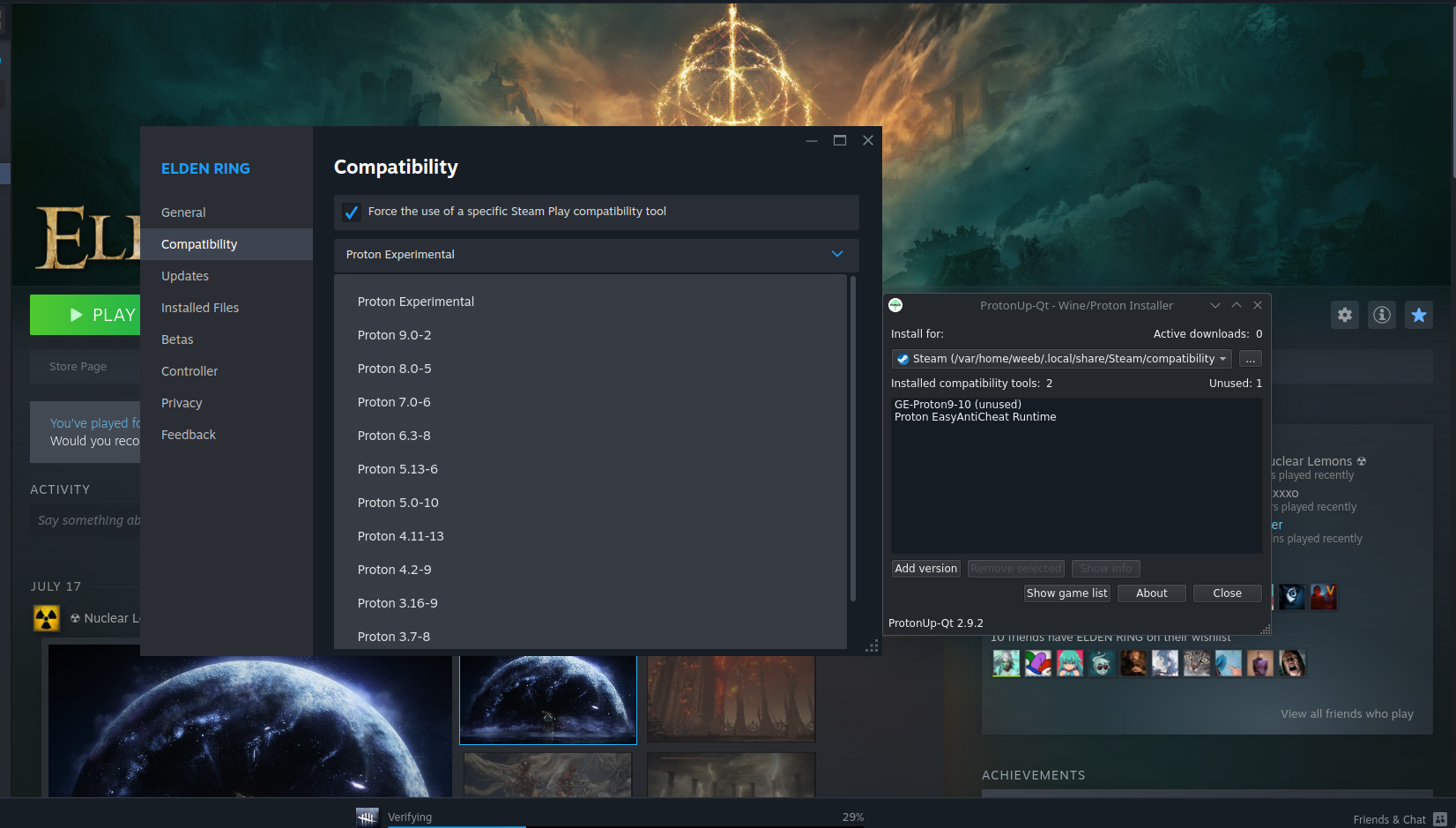Open game settings via the gear icon
This screenshot has width=1456, height=828.
pyautogui.click(x=1345, y=315)
